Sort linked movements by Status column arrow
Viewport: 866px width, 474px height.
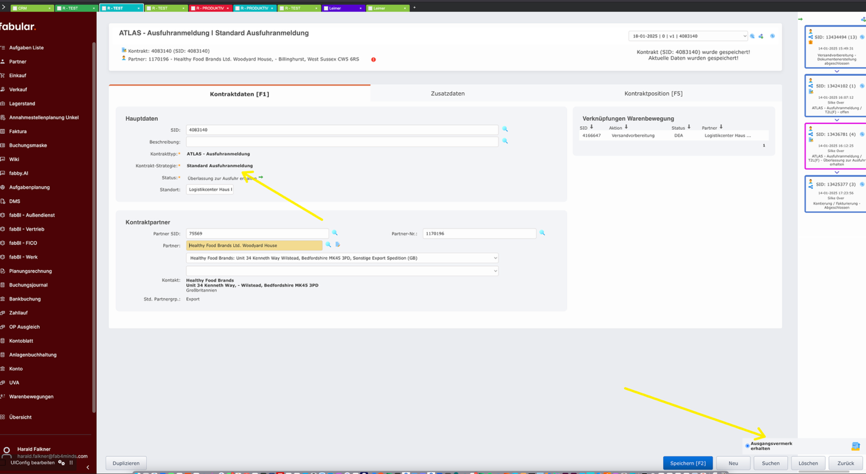(x=689, y=128)
